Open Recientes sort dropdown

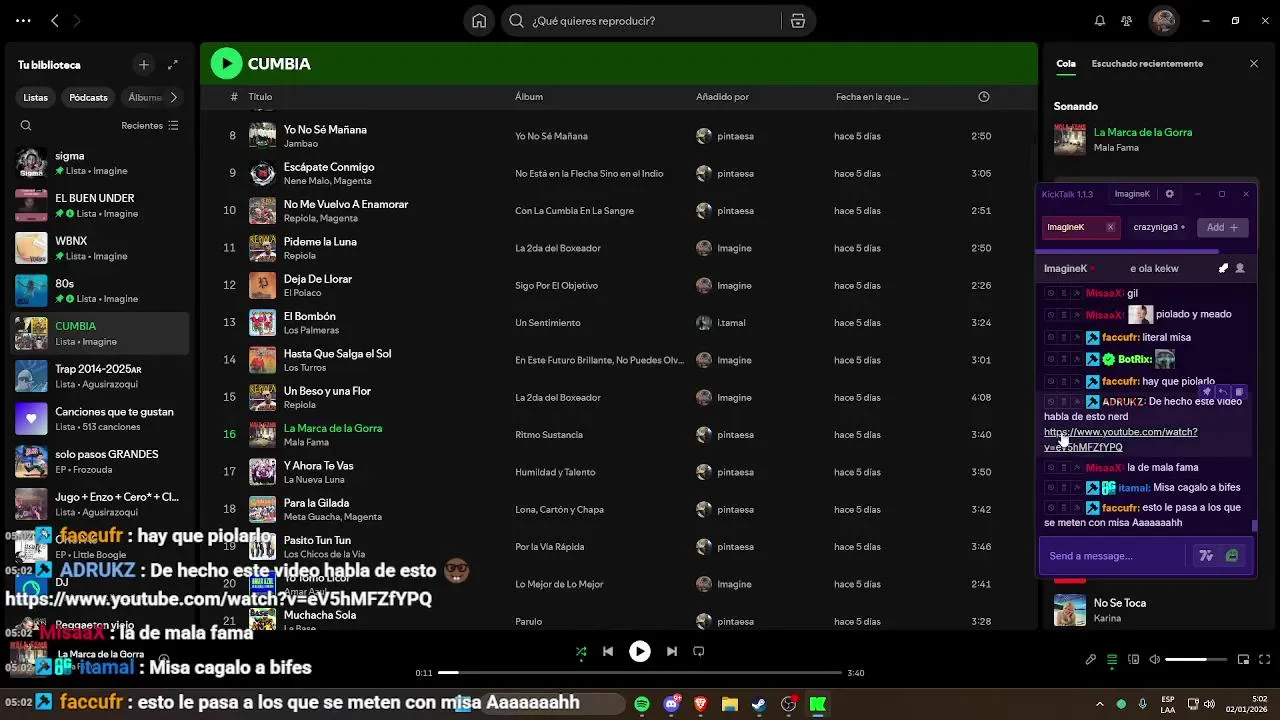click(x=150, y=126)
